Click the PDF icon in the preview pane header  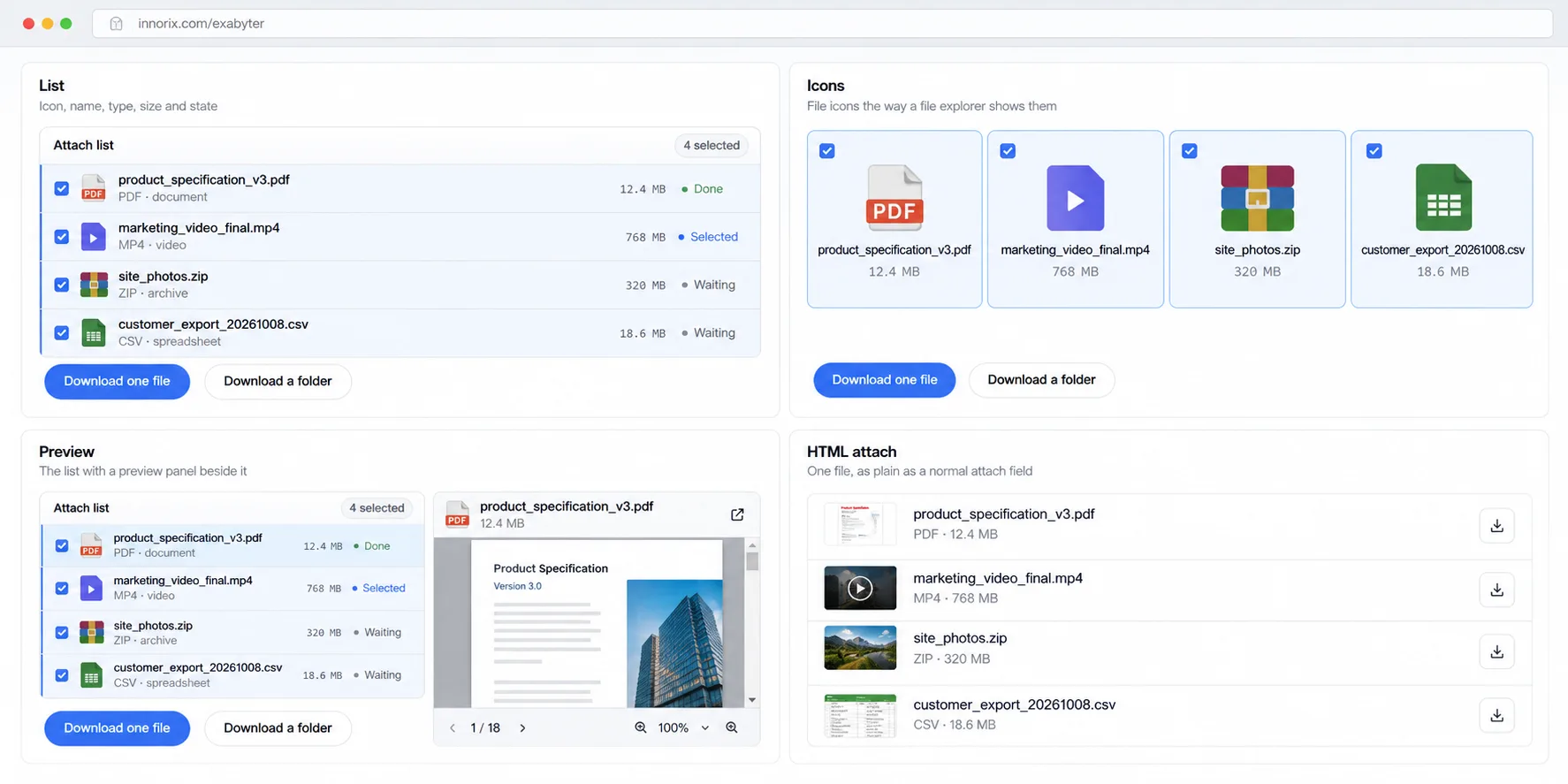point(457,514)
